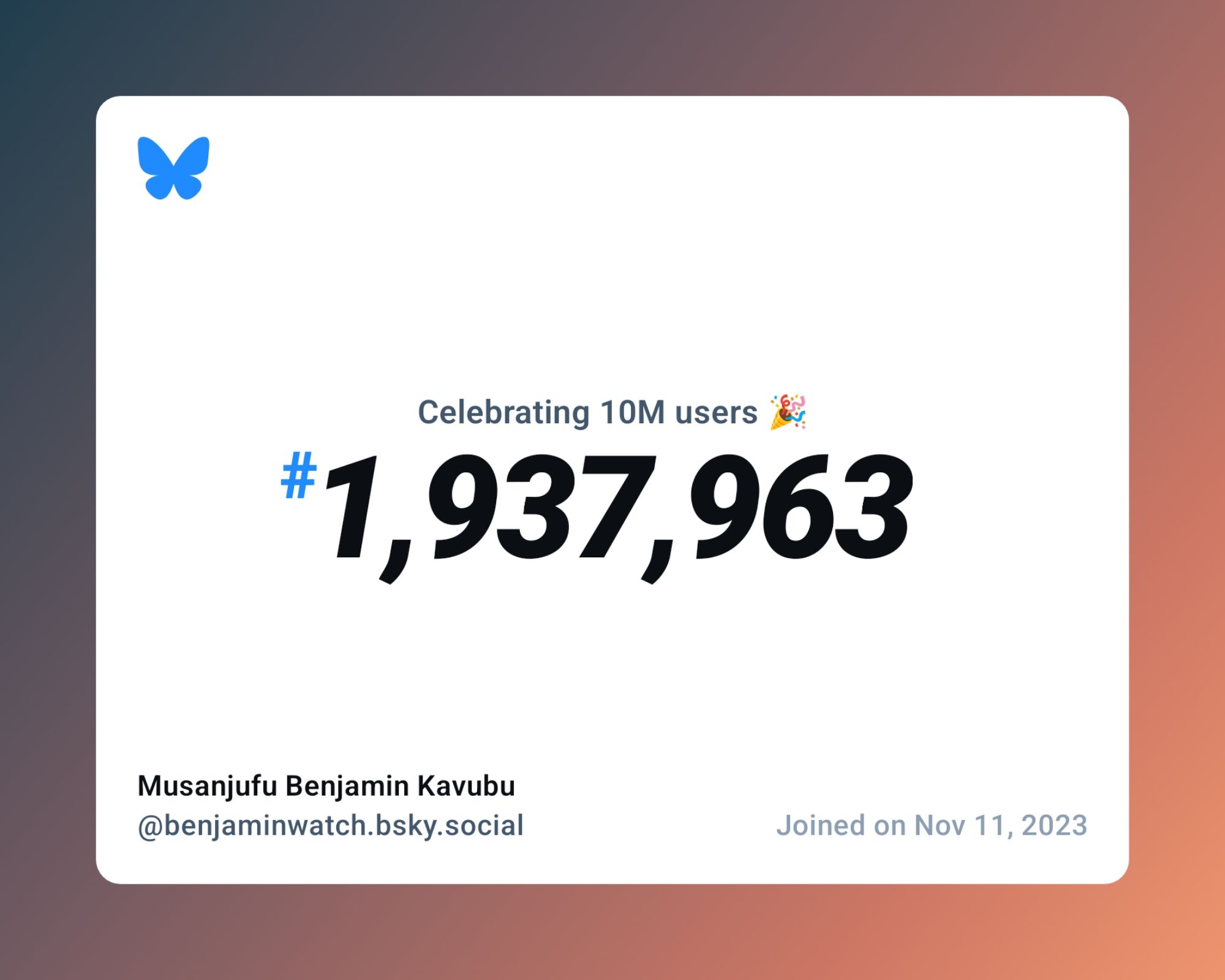Click the Bluesky butterfly logo icon
This screenshot has height=980, width=1225.
point(173,168)
